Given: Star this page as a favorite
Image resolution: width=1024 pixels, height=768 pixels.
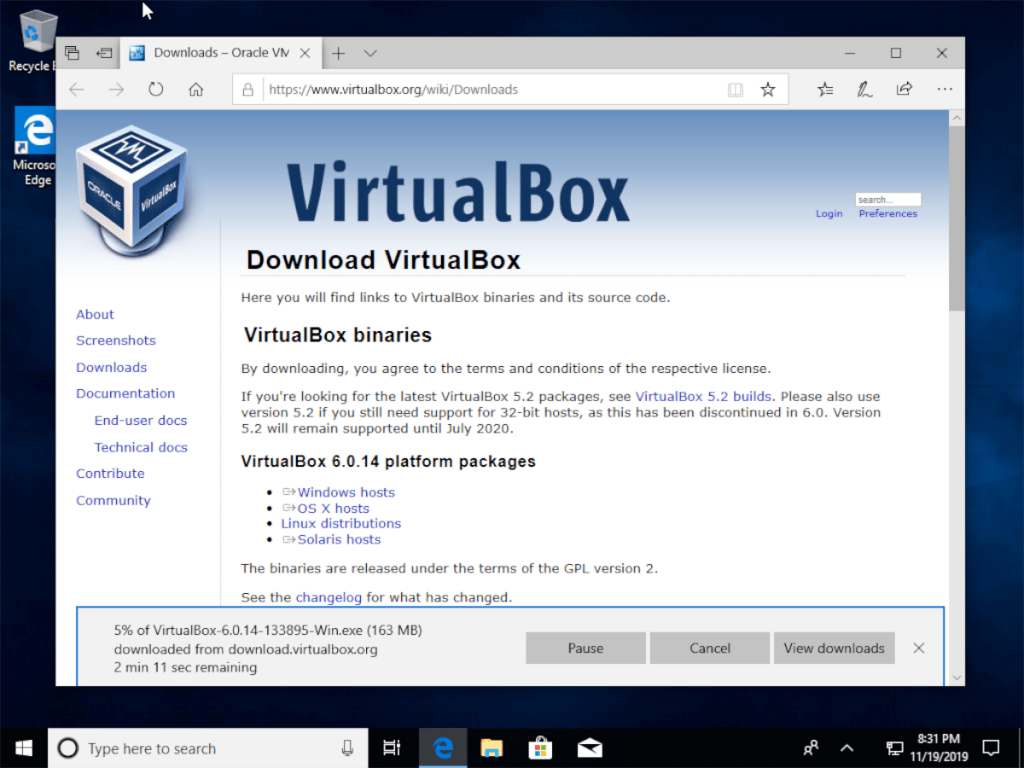Looking at the screenshot, I should (768, 89).
